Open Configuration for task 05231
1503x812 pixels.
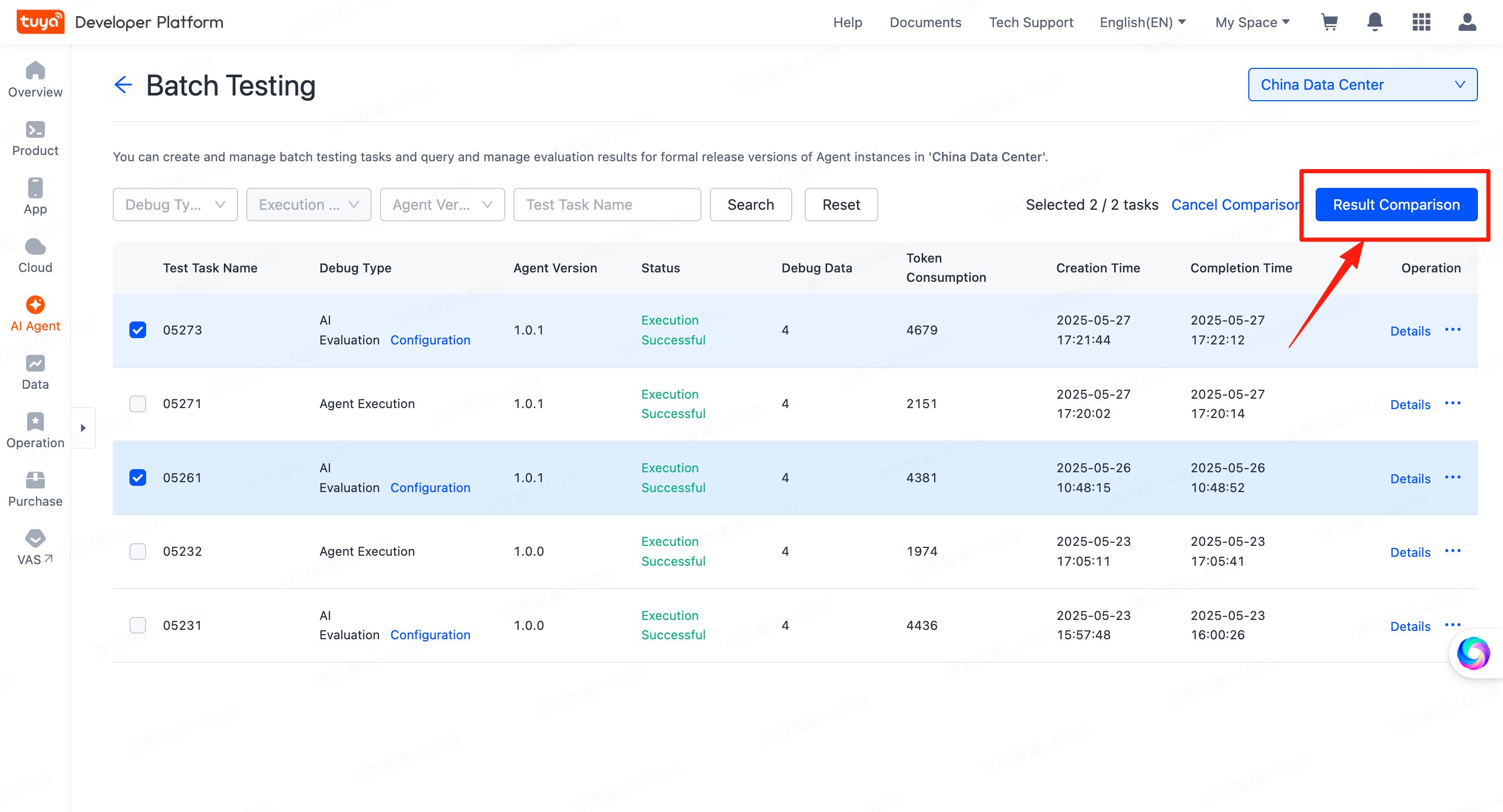430,635
